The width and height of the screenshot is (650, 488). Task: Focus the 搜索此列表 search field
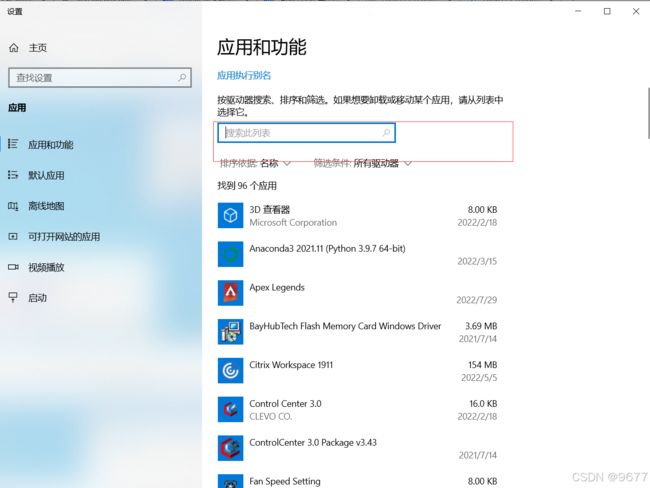click(x=306, y=133)
